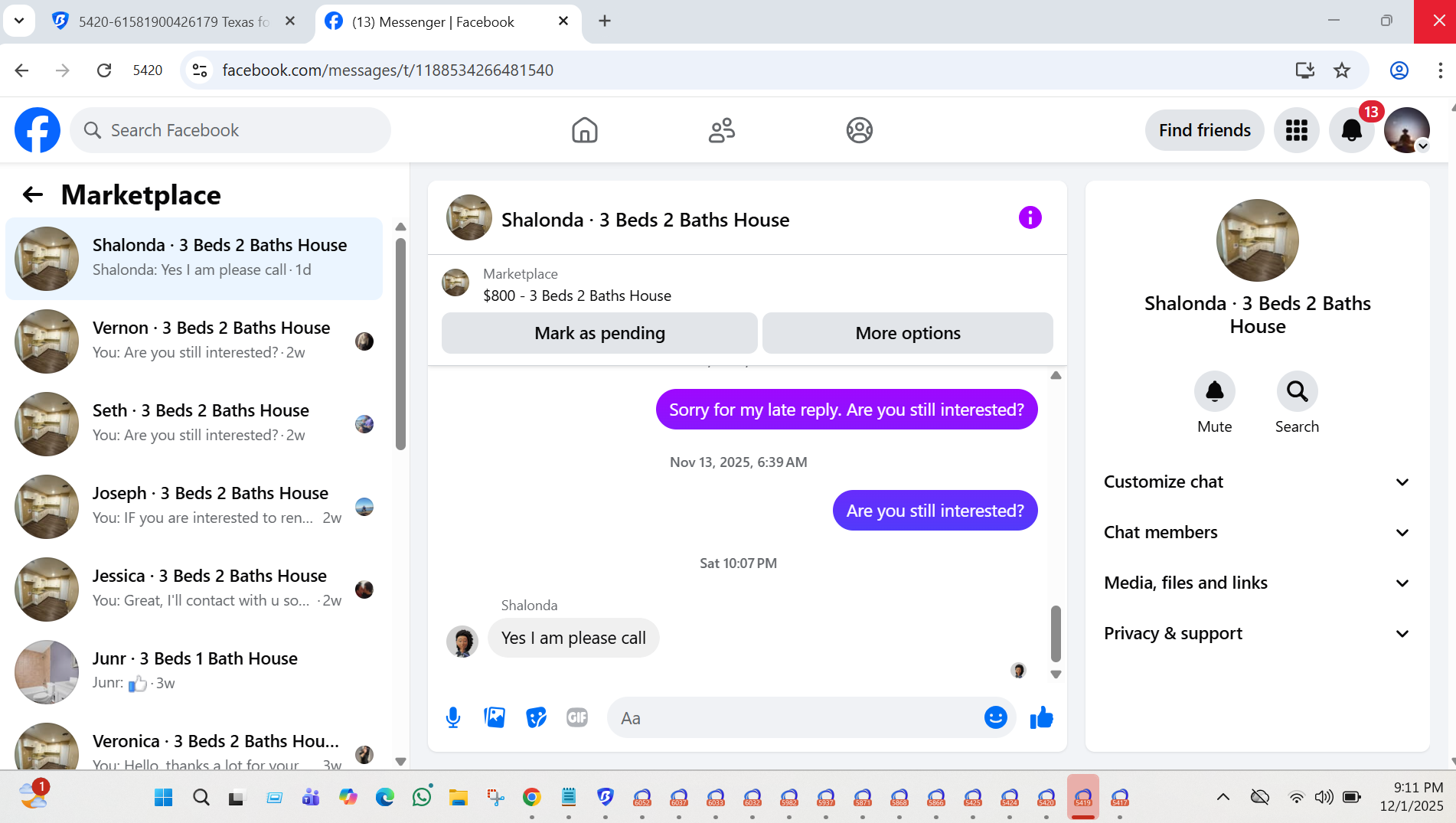Image resolution: width=1456 pixels, height=823 pixels.
Task: Open File Explorer from the taskbar
Action: [x=458, y=797]
